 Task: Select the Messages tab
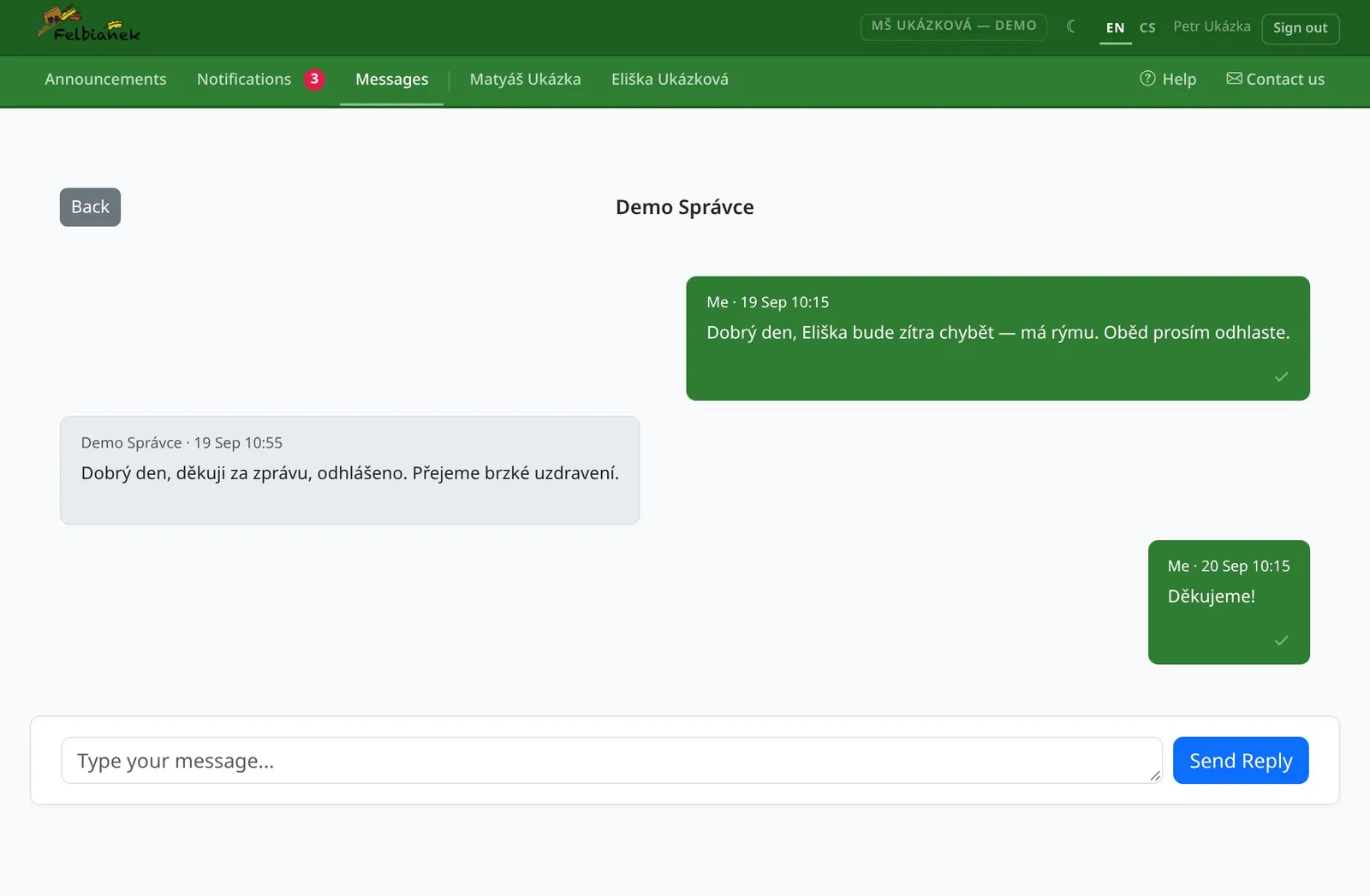pos(391,80)
